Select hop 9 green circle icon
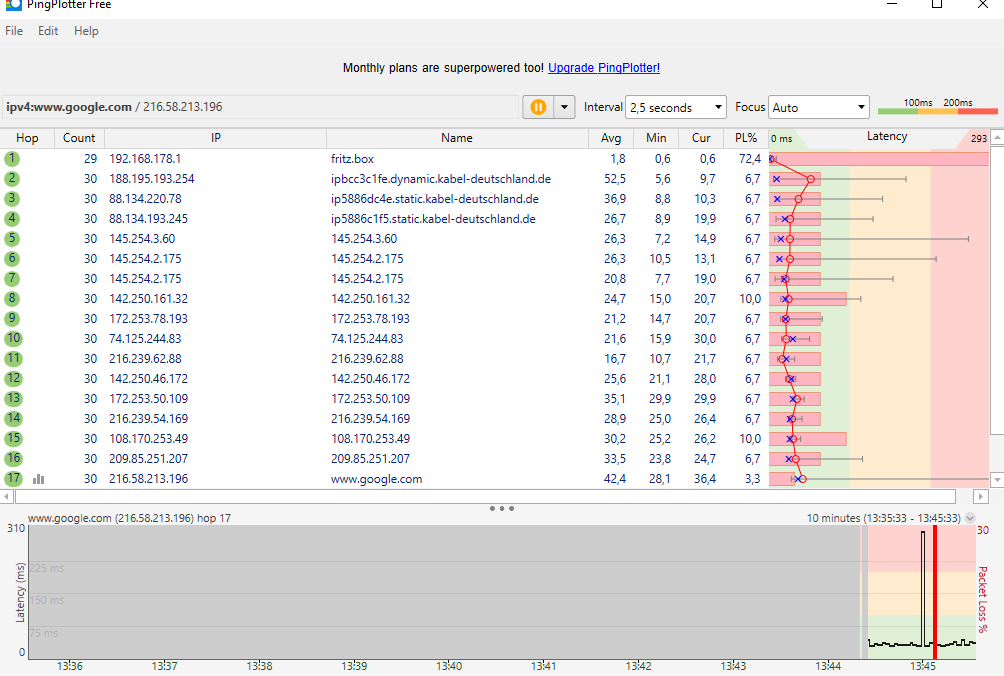The image size is (1004, 676). click(x=12, y=318)
